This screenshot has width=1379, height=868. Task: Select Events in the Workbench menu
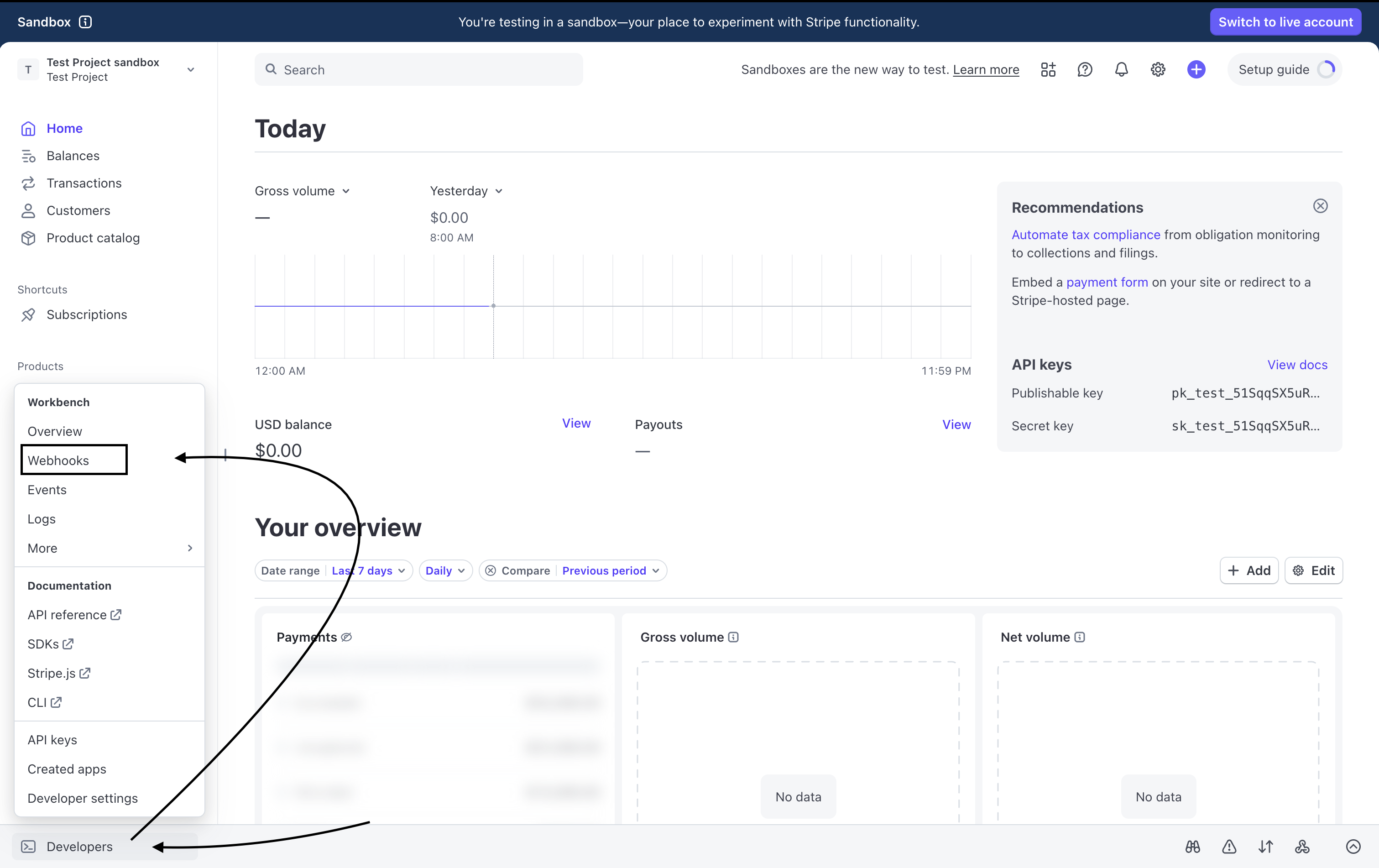[x=47, y=490]
